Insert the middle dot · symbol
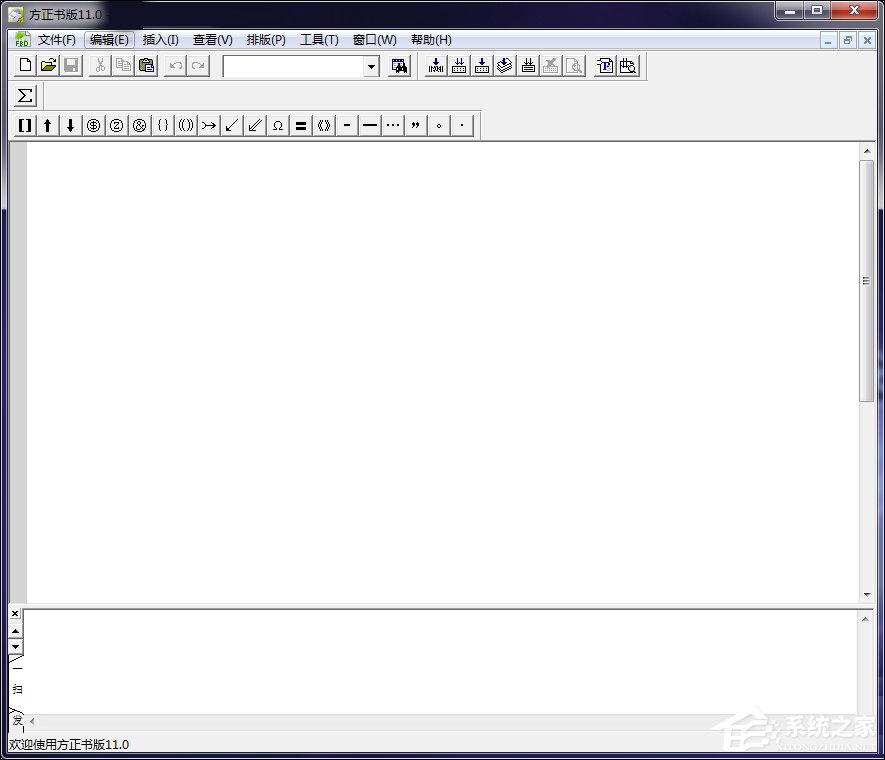 pos(462,125)
